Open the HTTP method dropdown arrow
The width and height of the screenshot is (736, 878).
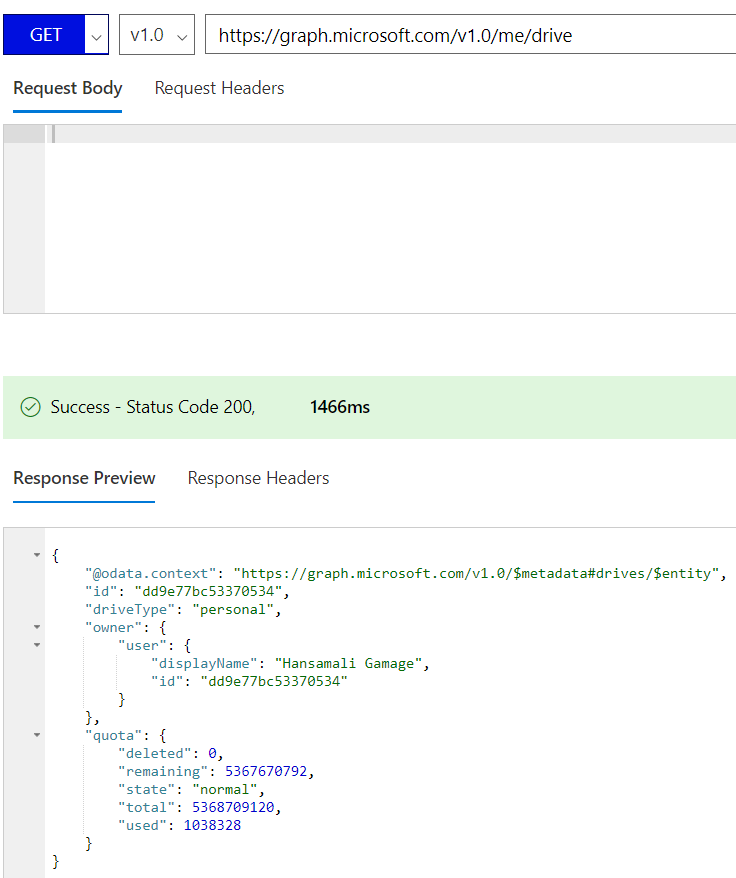click(x=97, y=35)
